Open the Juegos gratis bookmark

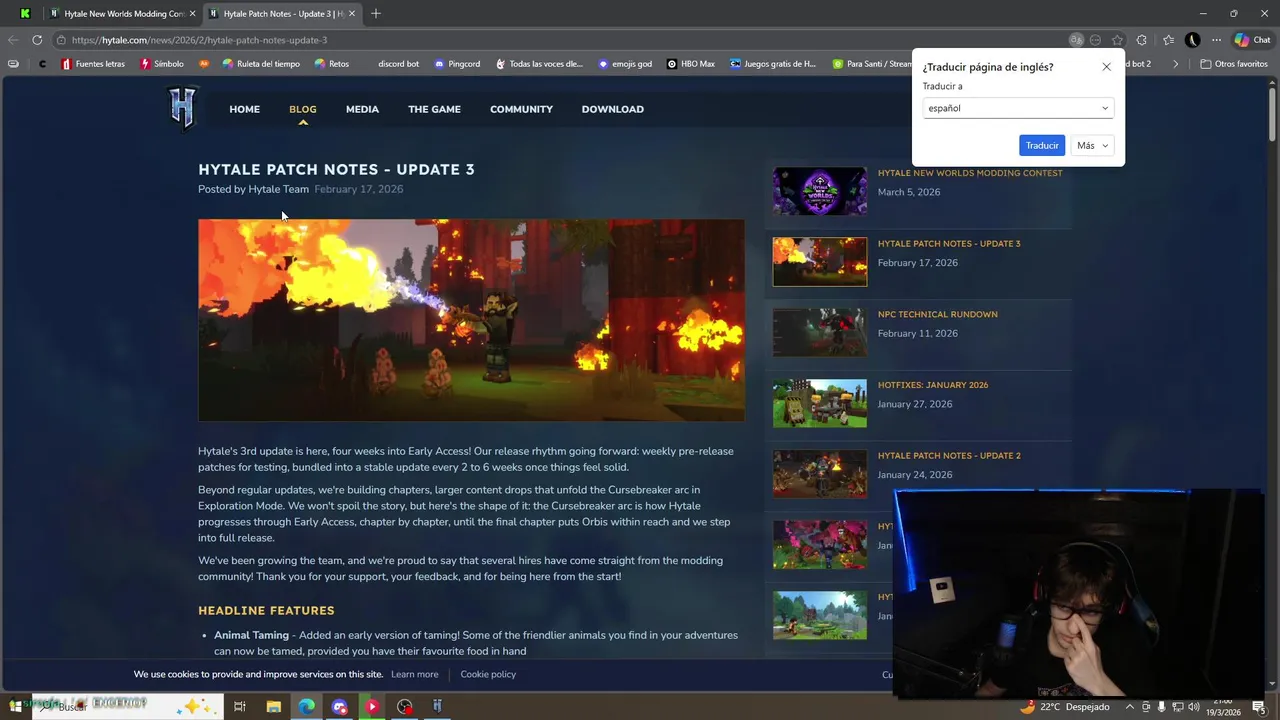[773, 64]
